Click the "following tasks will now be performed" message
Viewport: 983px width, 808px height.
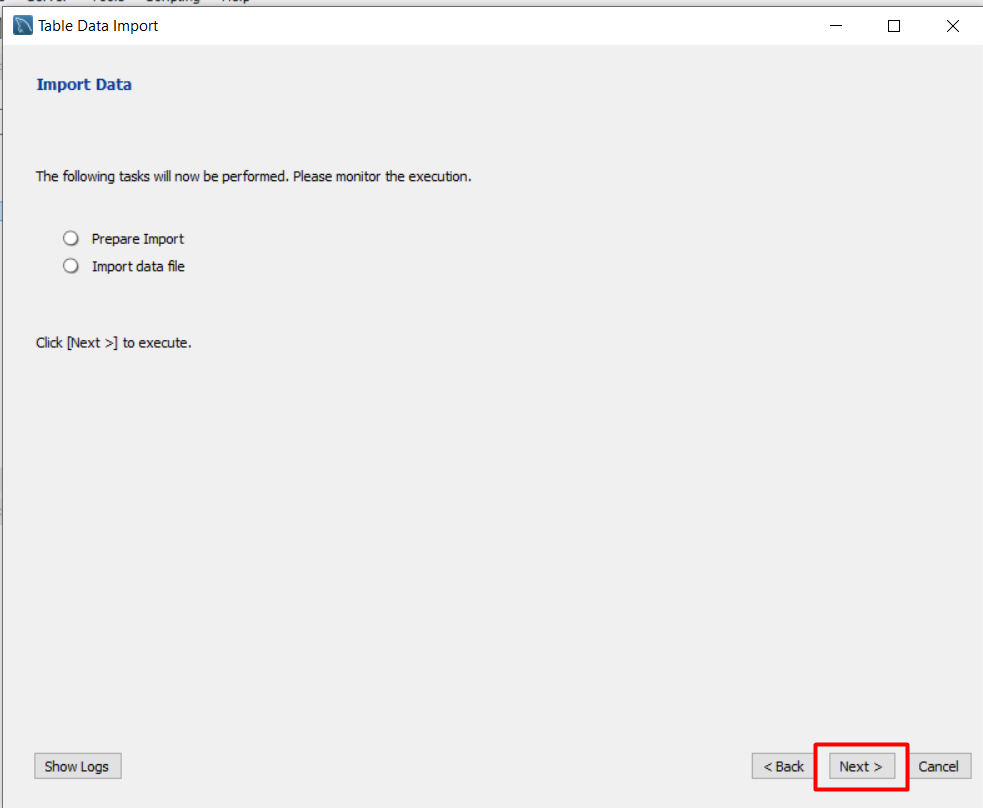(253, 176)
